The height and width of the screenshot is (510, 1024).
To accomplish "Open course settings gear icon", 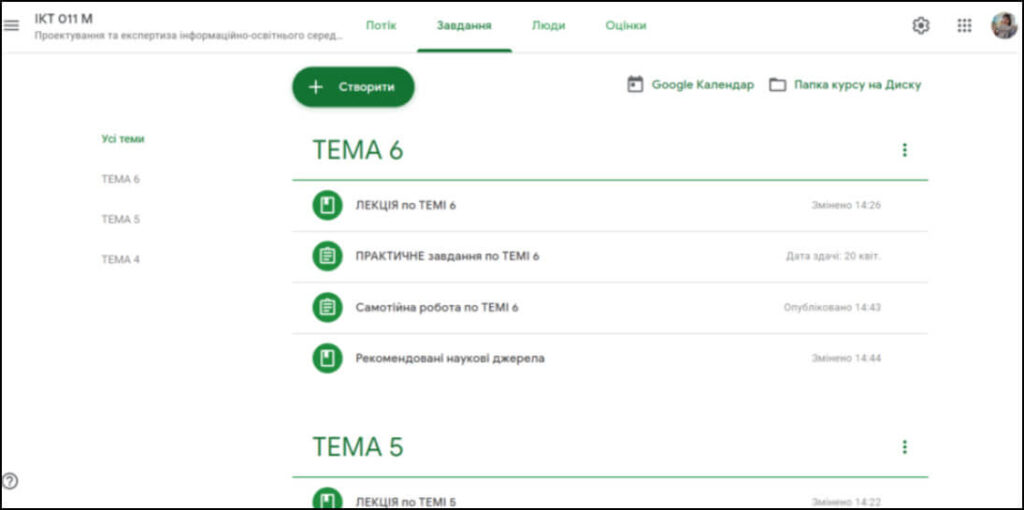I will [920, 26].
